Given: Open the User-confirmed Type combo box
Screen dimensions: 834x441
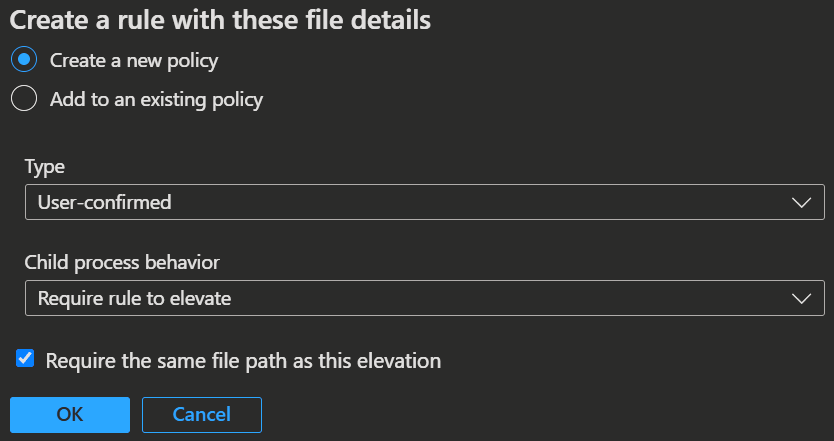Looking at the screenshot, I should [x=424, y=202].
